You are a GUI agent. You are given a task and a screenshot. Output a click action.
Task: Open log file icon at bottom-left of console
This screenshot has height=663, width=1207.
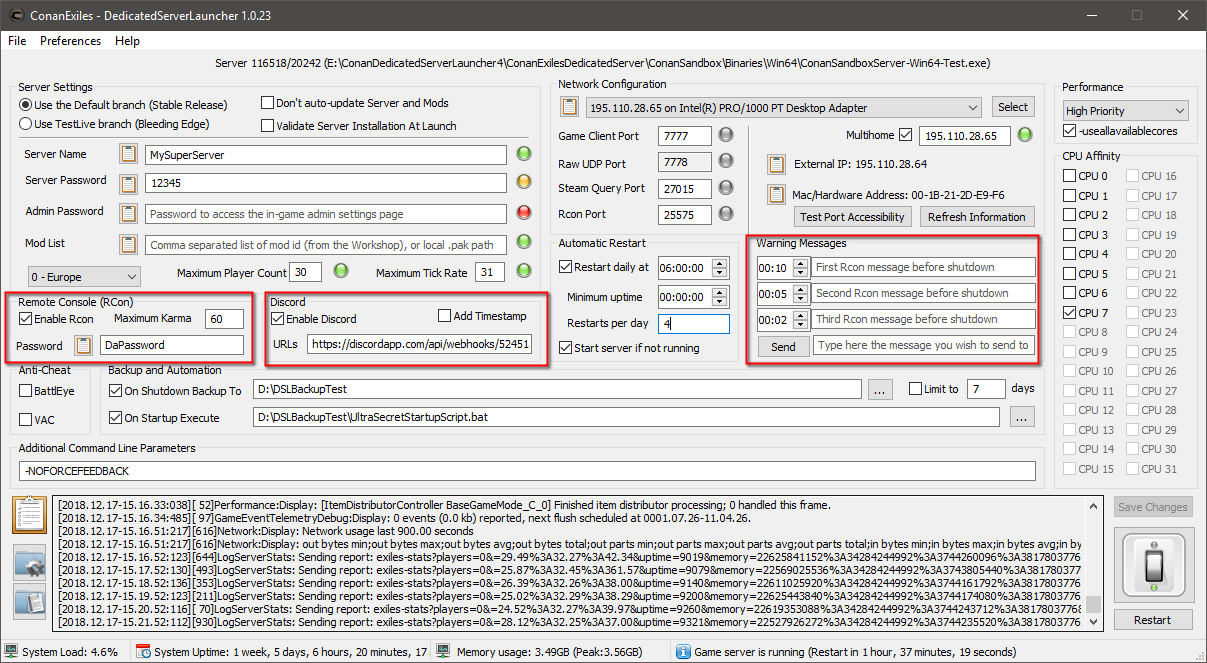29,602
